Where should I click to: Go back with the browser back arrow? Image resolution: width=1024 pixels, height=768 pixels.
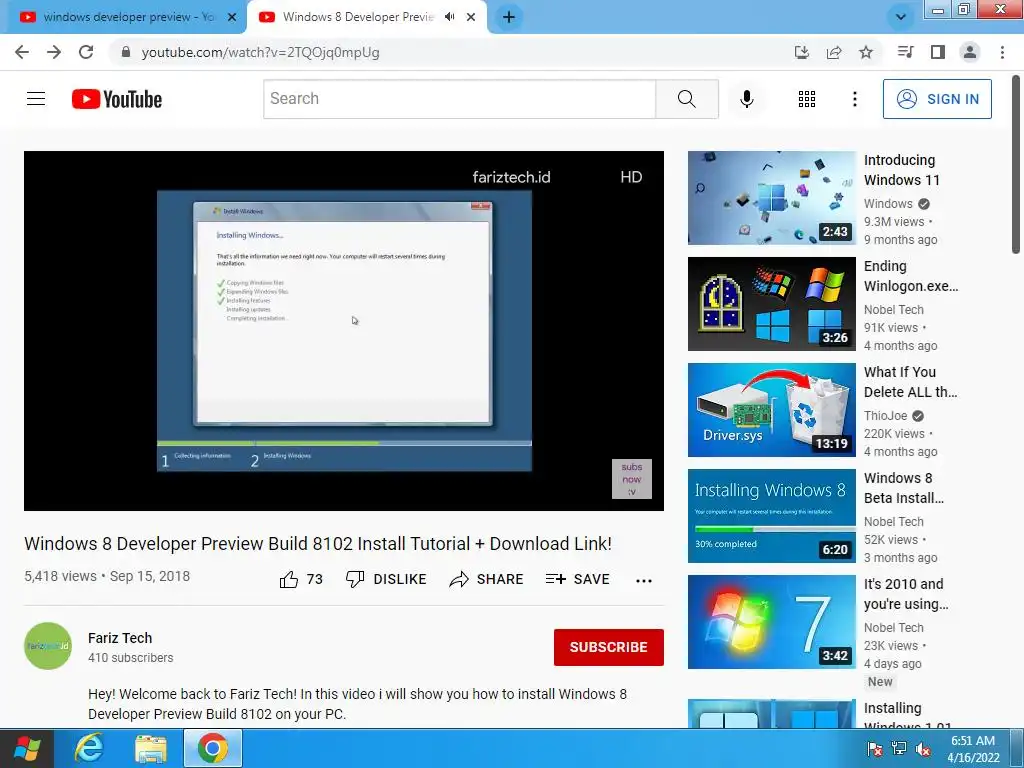point(22,52)
